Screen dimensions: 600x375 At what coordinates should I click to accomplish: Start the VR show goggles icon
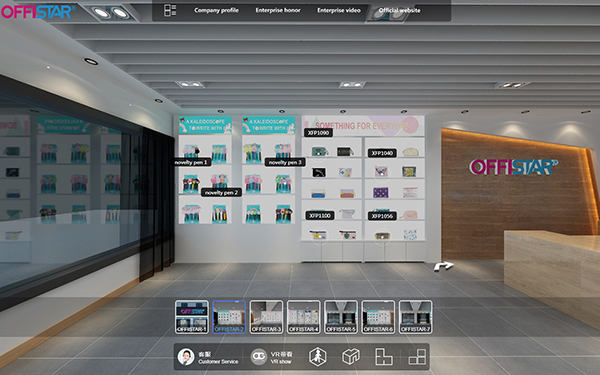tap(259, 357)
